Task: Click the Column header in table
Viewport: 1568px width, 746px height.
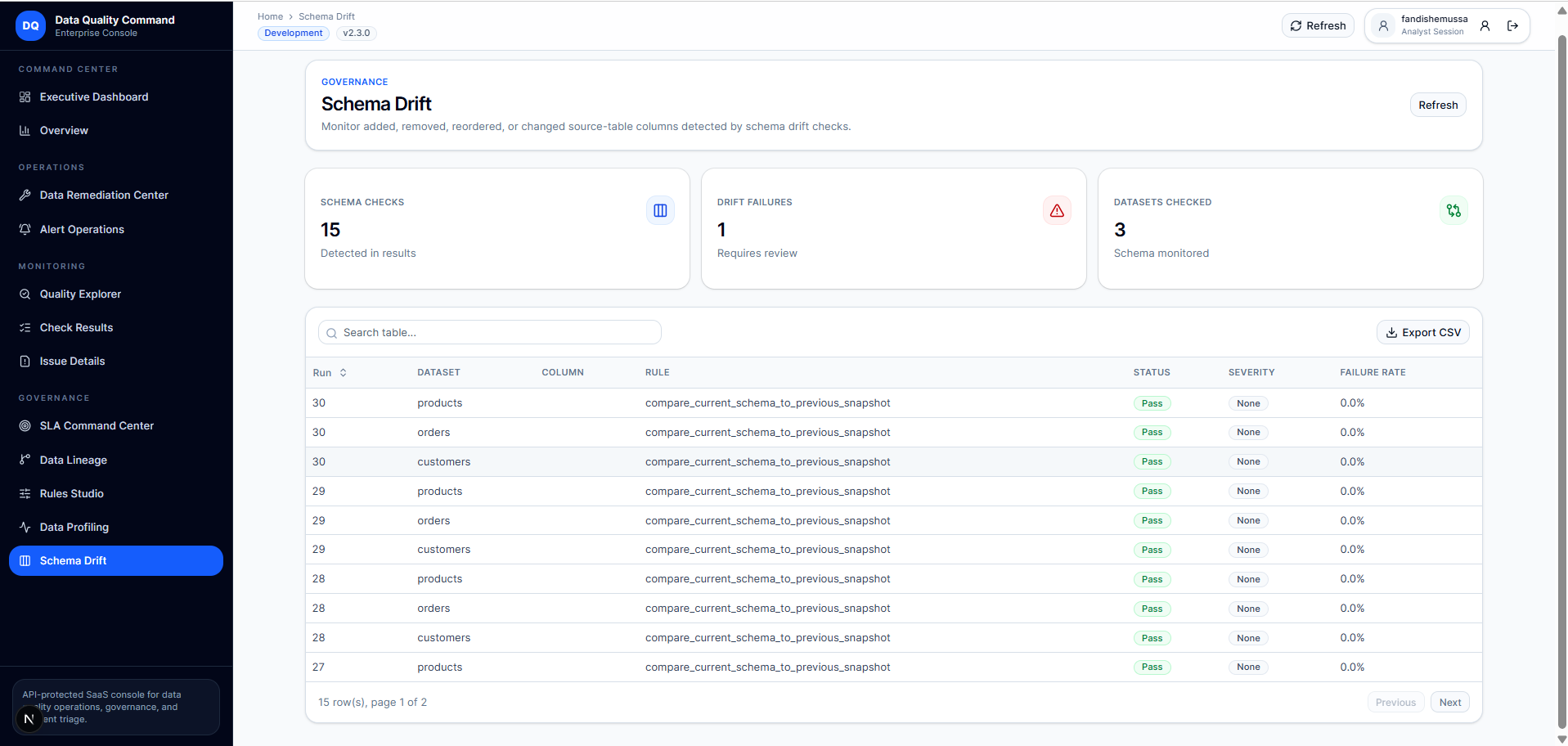Action: 563,372
